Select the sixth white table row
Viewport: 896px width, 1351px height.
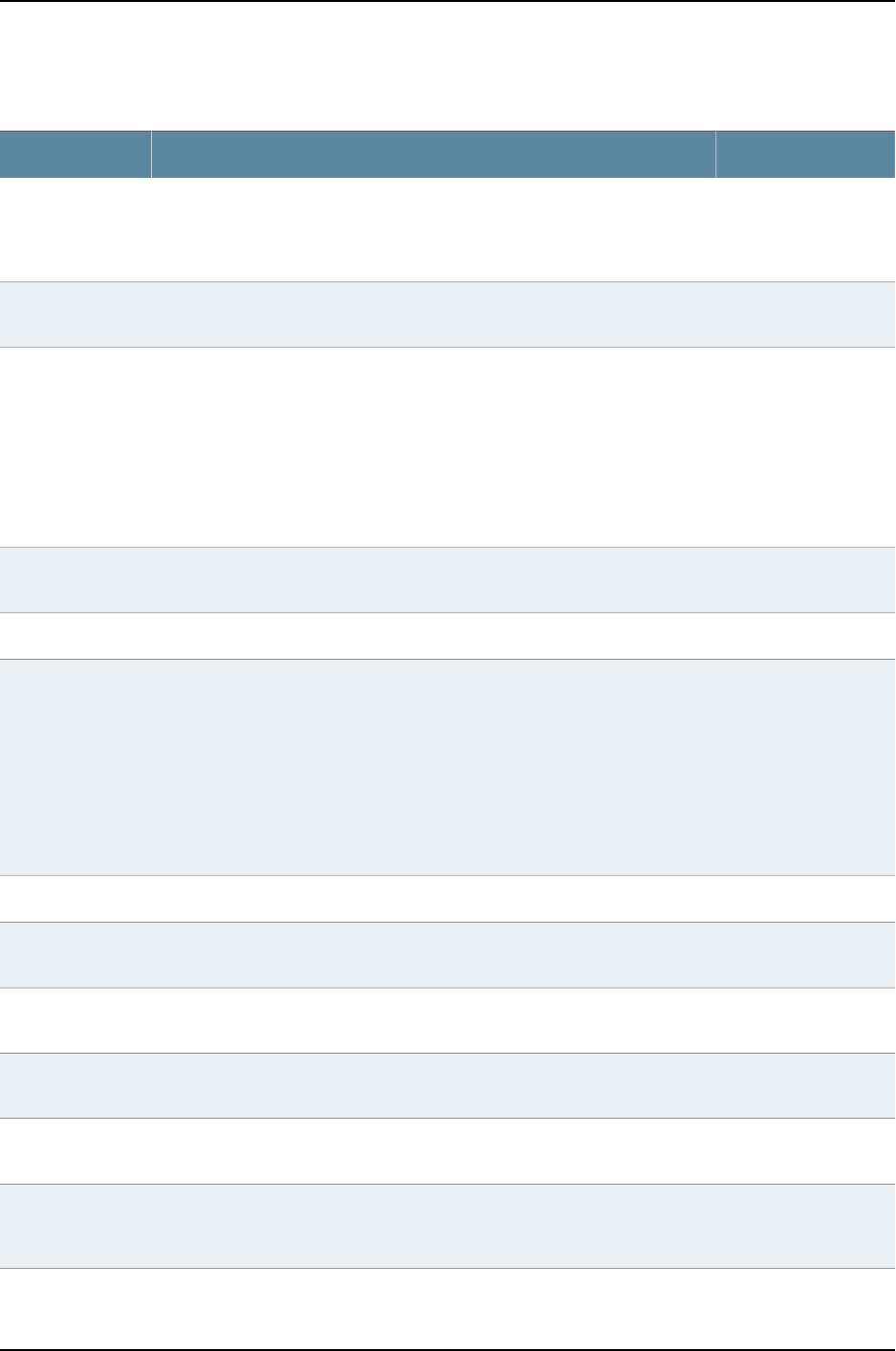coord(448,1151)
